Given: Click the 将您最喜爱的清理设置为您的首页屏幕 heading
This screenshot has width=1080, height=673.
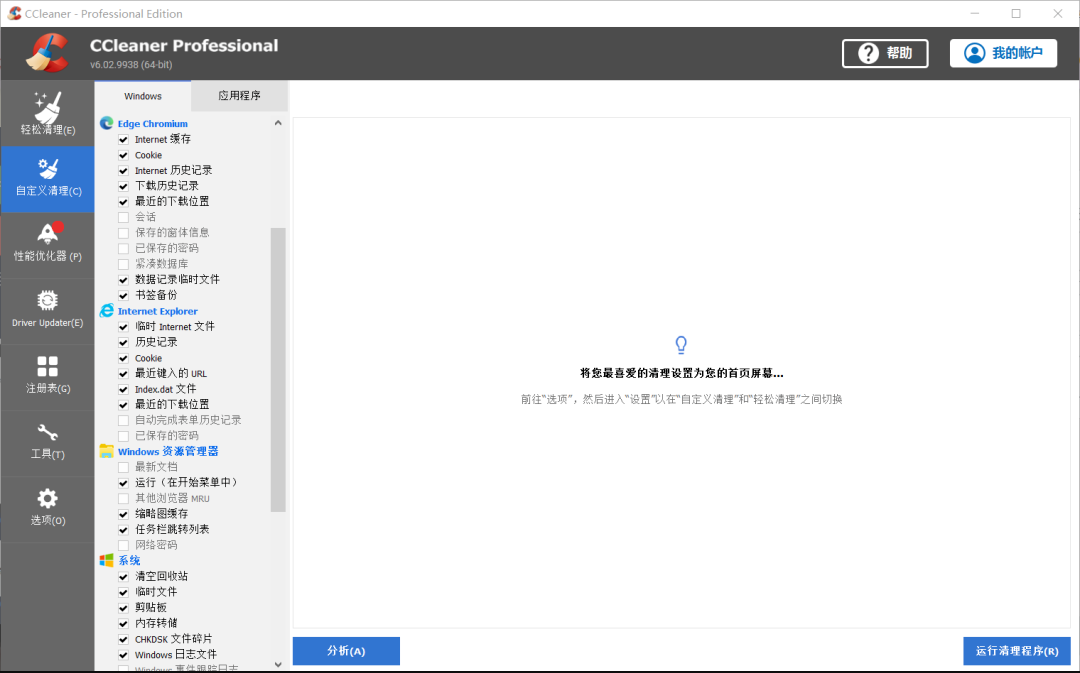Looking at the screenshot, I should [681, 373].
